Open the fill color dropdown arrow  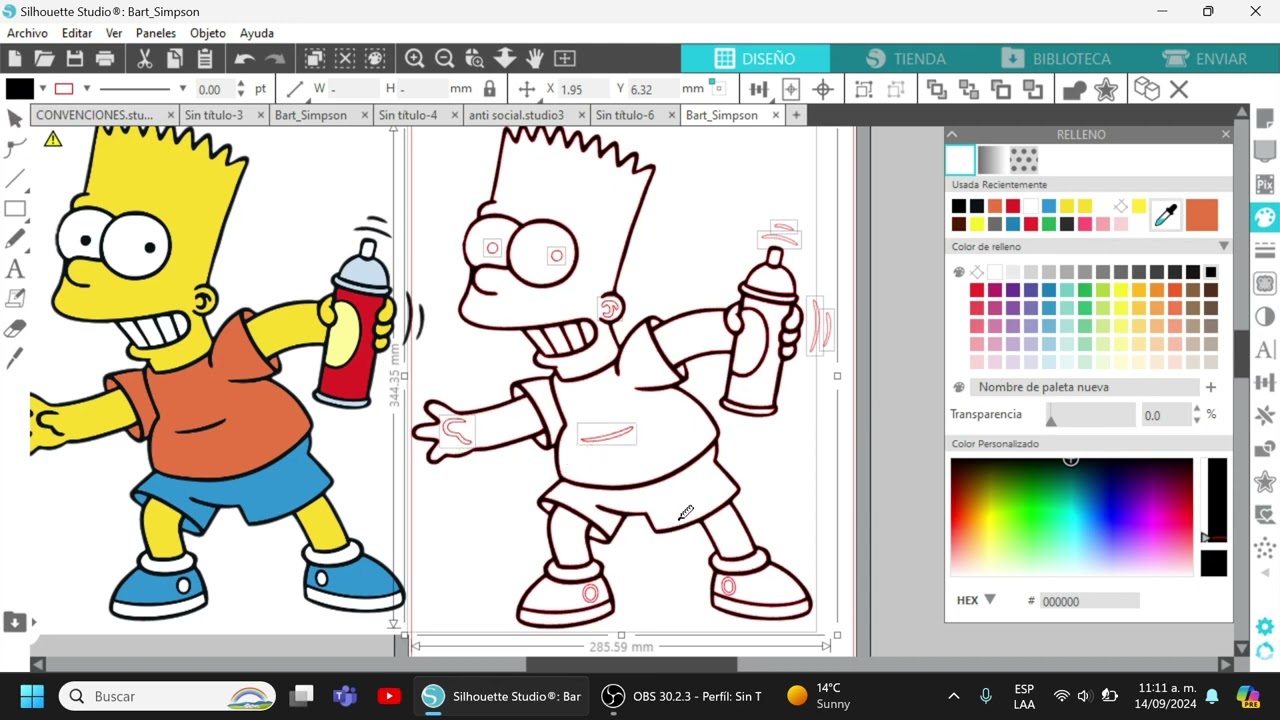tap(43, 88)
